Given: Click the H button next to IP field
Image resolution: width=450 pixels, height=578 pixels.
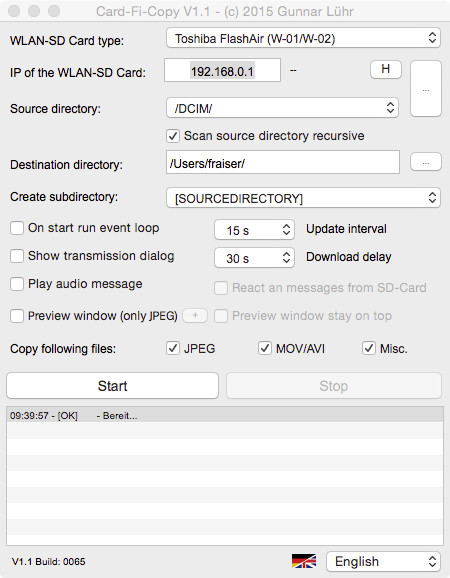Looking at the screenshot, I should 386,69.
